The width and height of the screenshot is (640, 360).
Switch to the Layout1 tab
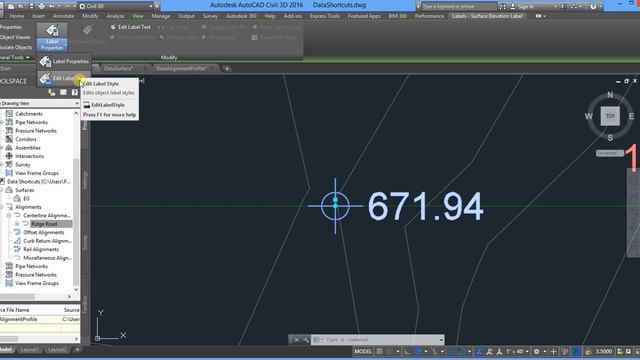29,350
